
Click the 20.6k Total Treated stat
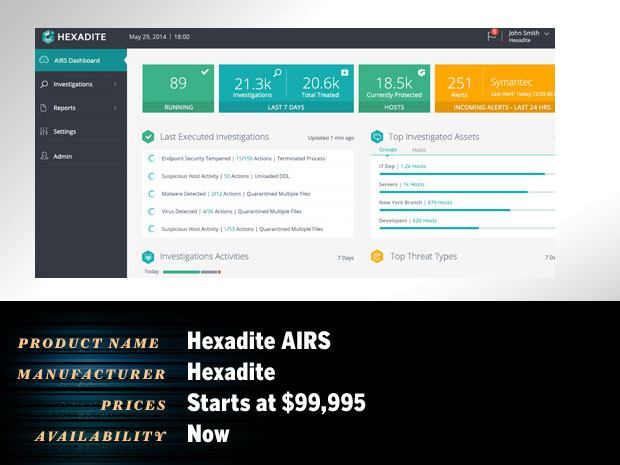(321, 87)
